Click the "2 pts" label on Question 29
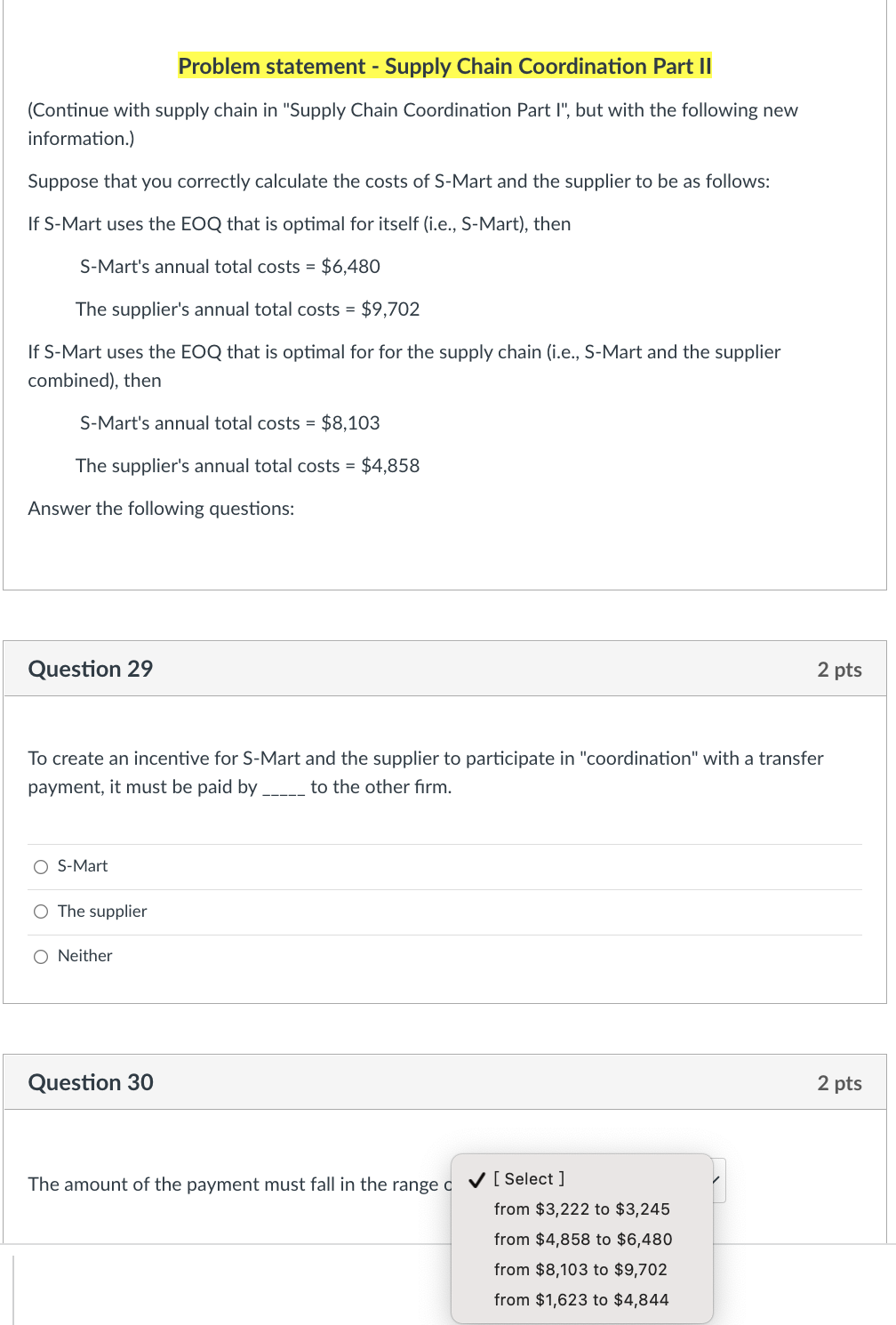Image resolution: width=896 pixels, height=1325 pixels. coord(839,669)
